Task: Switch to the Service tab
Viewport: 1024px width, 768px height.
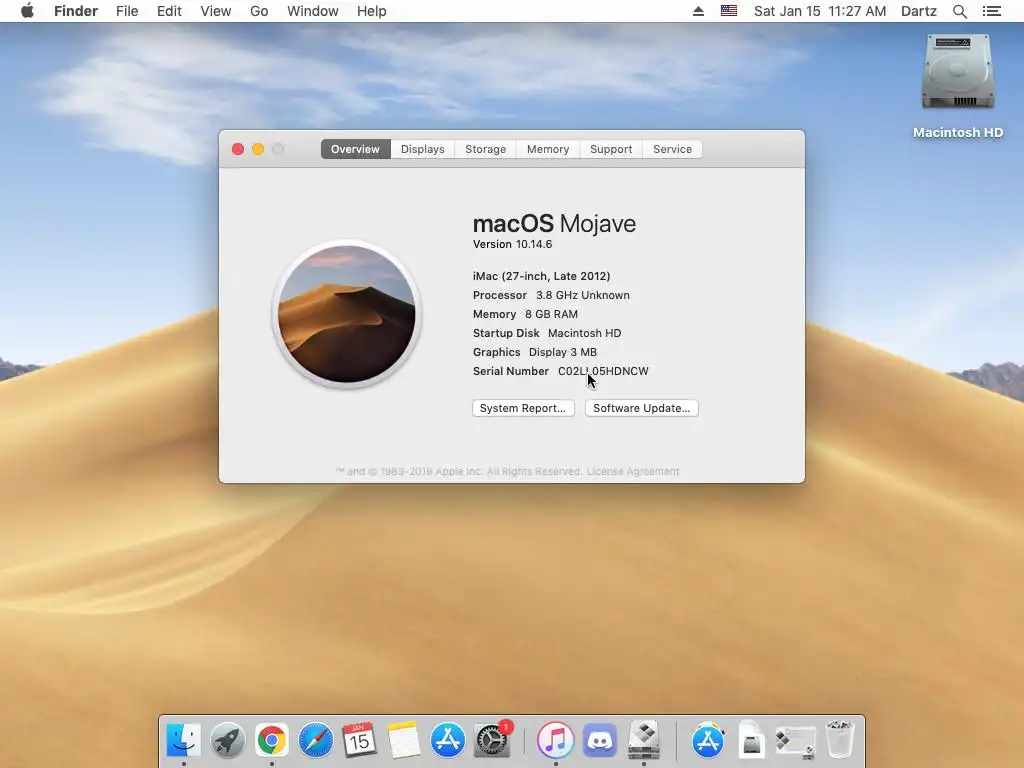Action: click(672, 149)
